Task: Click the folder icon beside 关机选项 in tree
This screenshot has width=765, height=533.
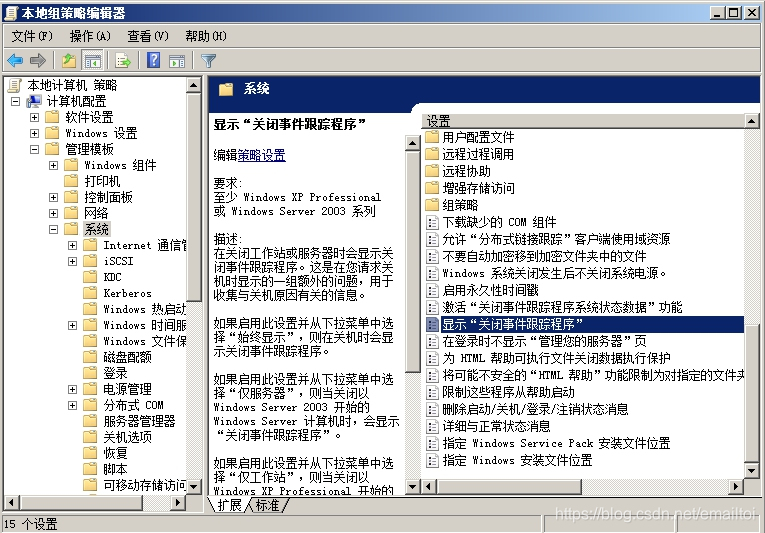Action: pyautogui.click(x=90, y=437)
